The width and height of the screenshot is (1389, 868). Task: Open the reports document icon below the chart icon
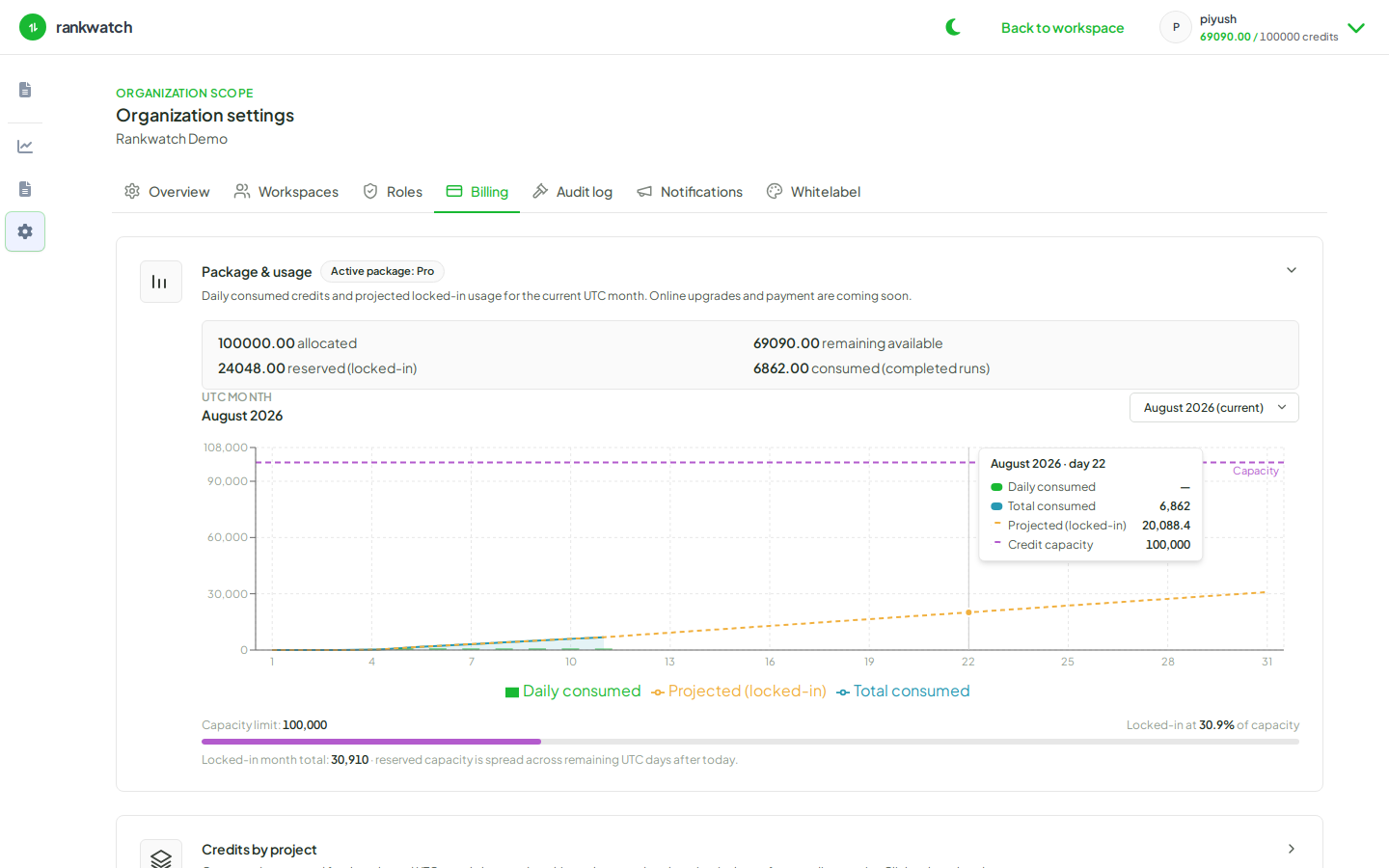(25, 189)
